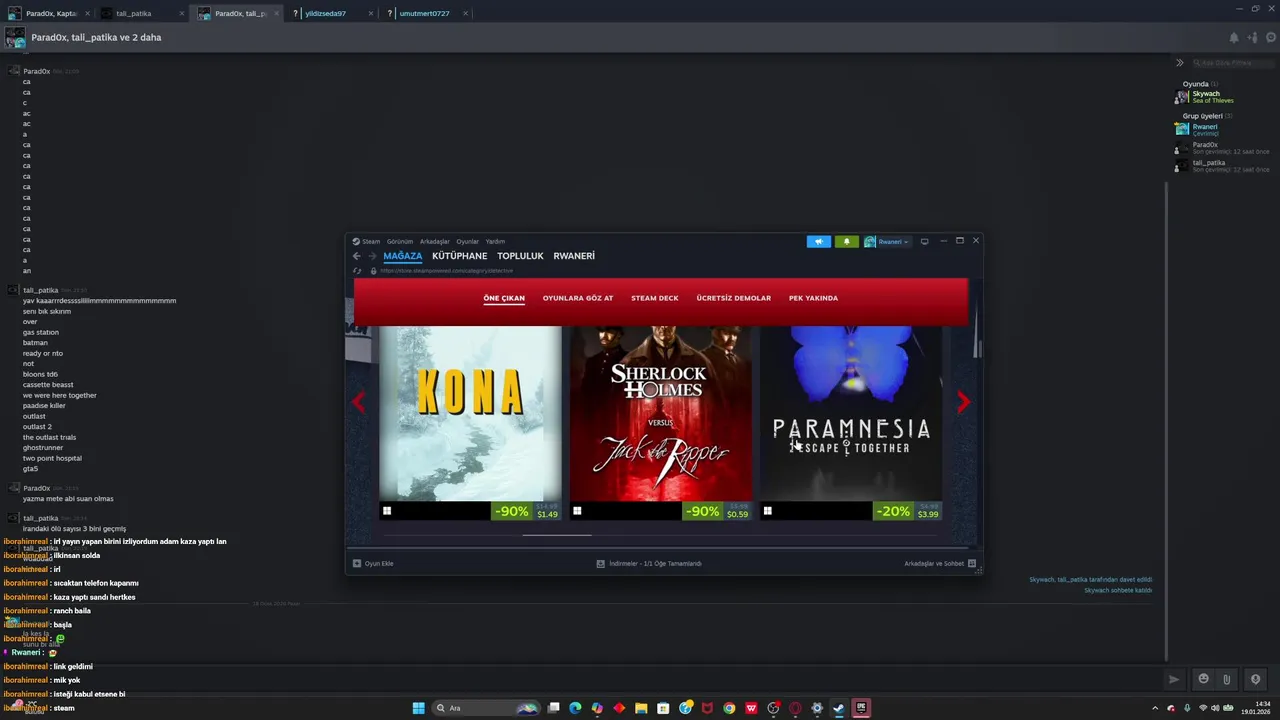Image resolution: width=1280 pixels, height=720 pixels.
Task: Open the KONA game capsule
Action: coord(470,413)
